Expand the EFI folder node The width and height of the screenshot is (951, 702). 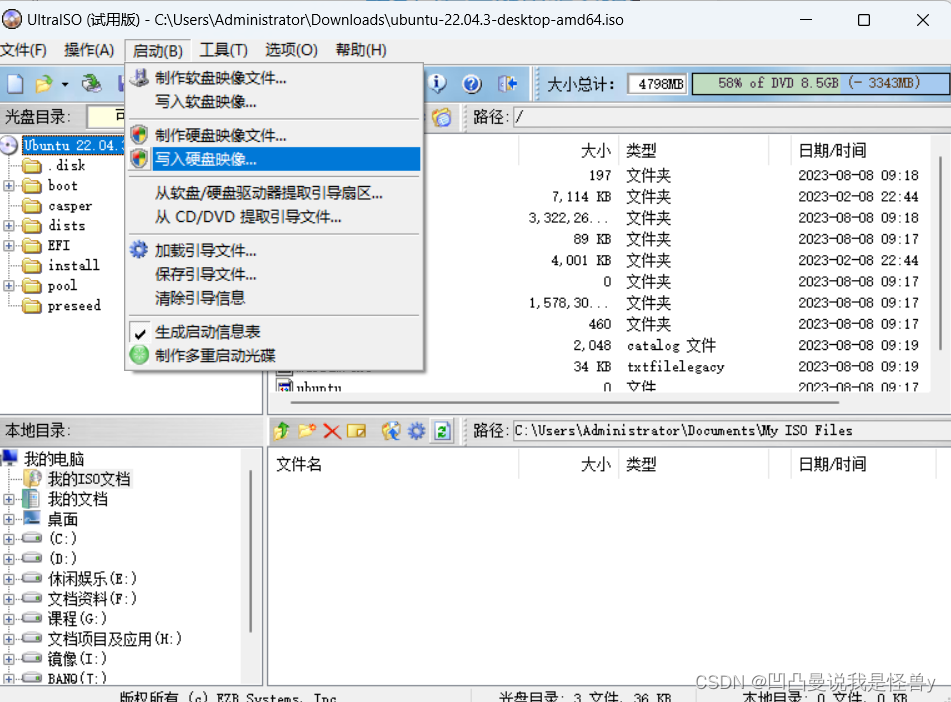pyautogui.click(x=8, y=246)
